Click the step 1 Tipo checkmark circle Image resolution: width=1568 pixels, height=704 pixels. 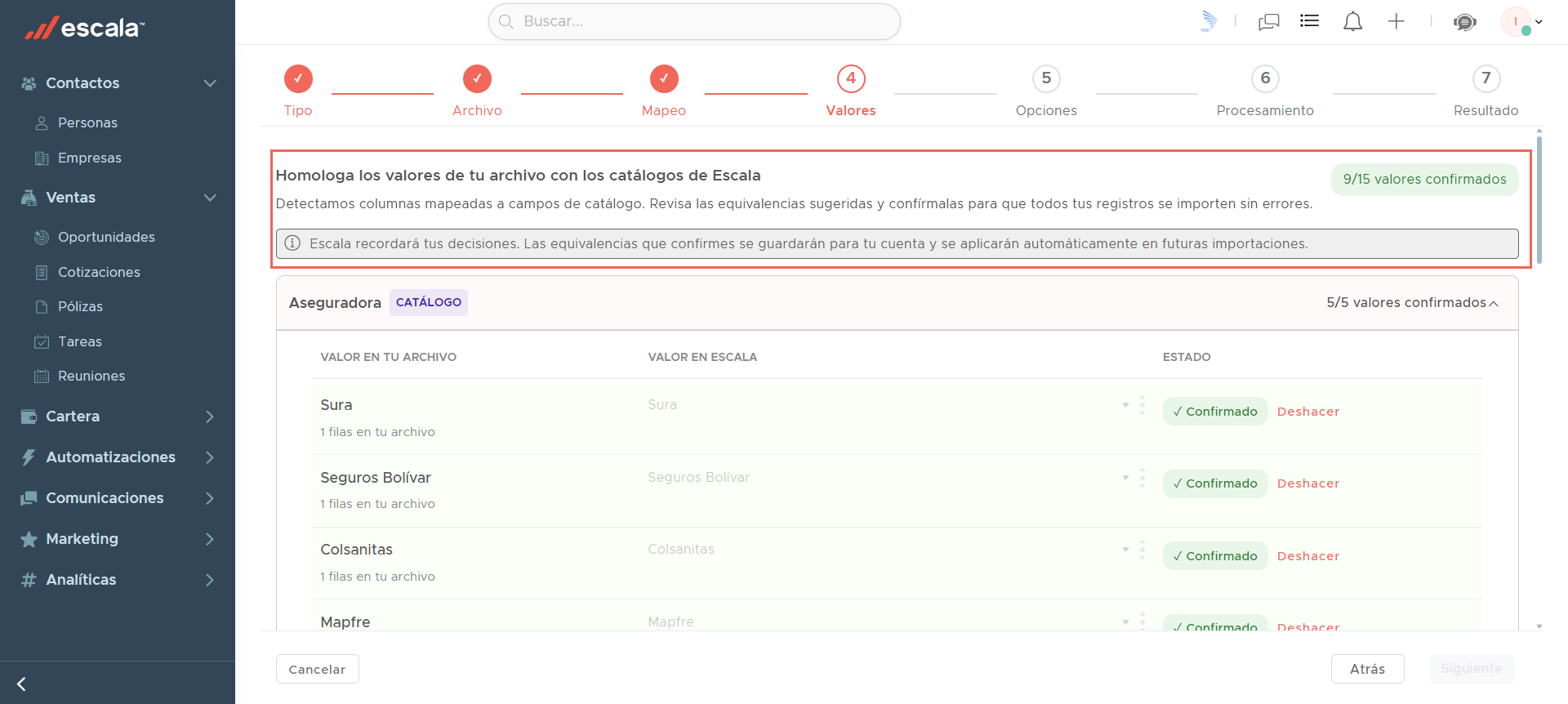pyautogui.click(x=298, y=78)
